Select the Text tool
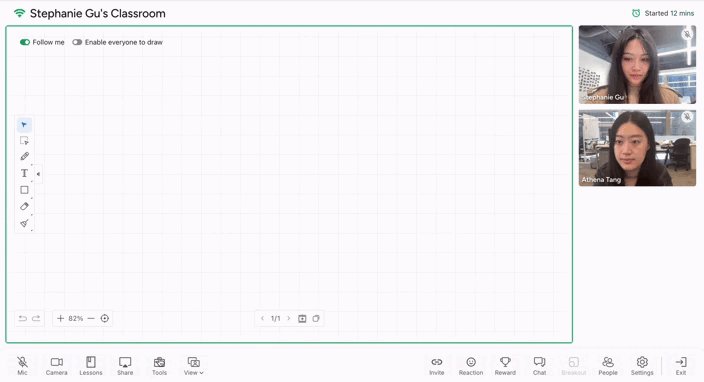The image size is (704, 382). pyautogui.click(x=24, y=173)
